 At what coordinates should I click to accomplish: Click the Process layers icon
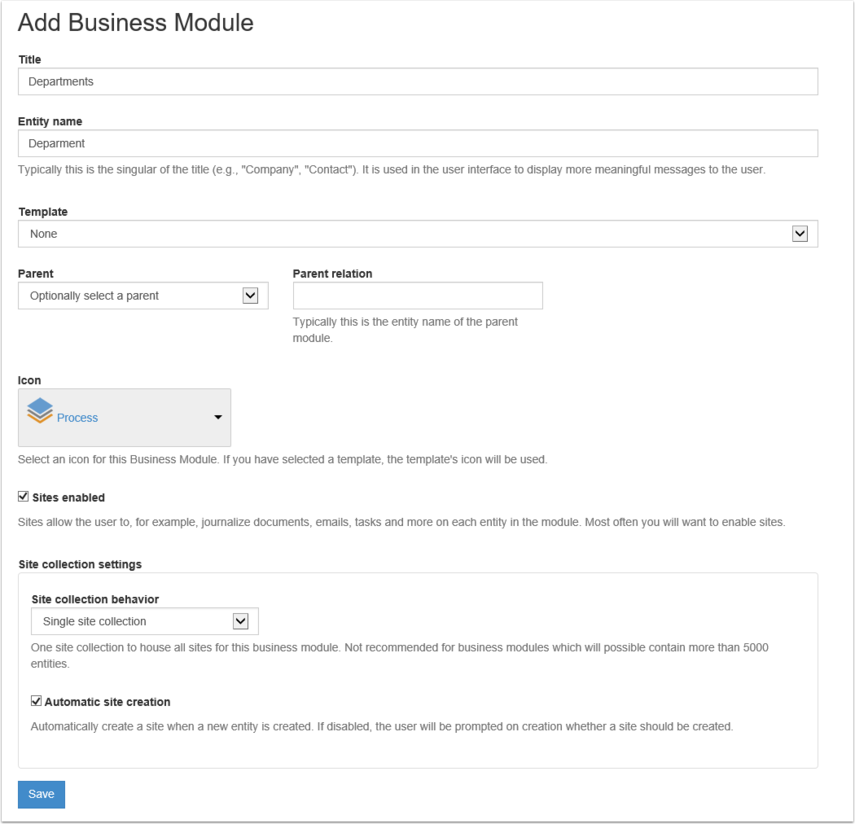(x=40, y=411)
